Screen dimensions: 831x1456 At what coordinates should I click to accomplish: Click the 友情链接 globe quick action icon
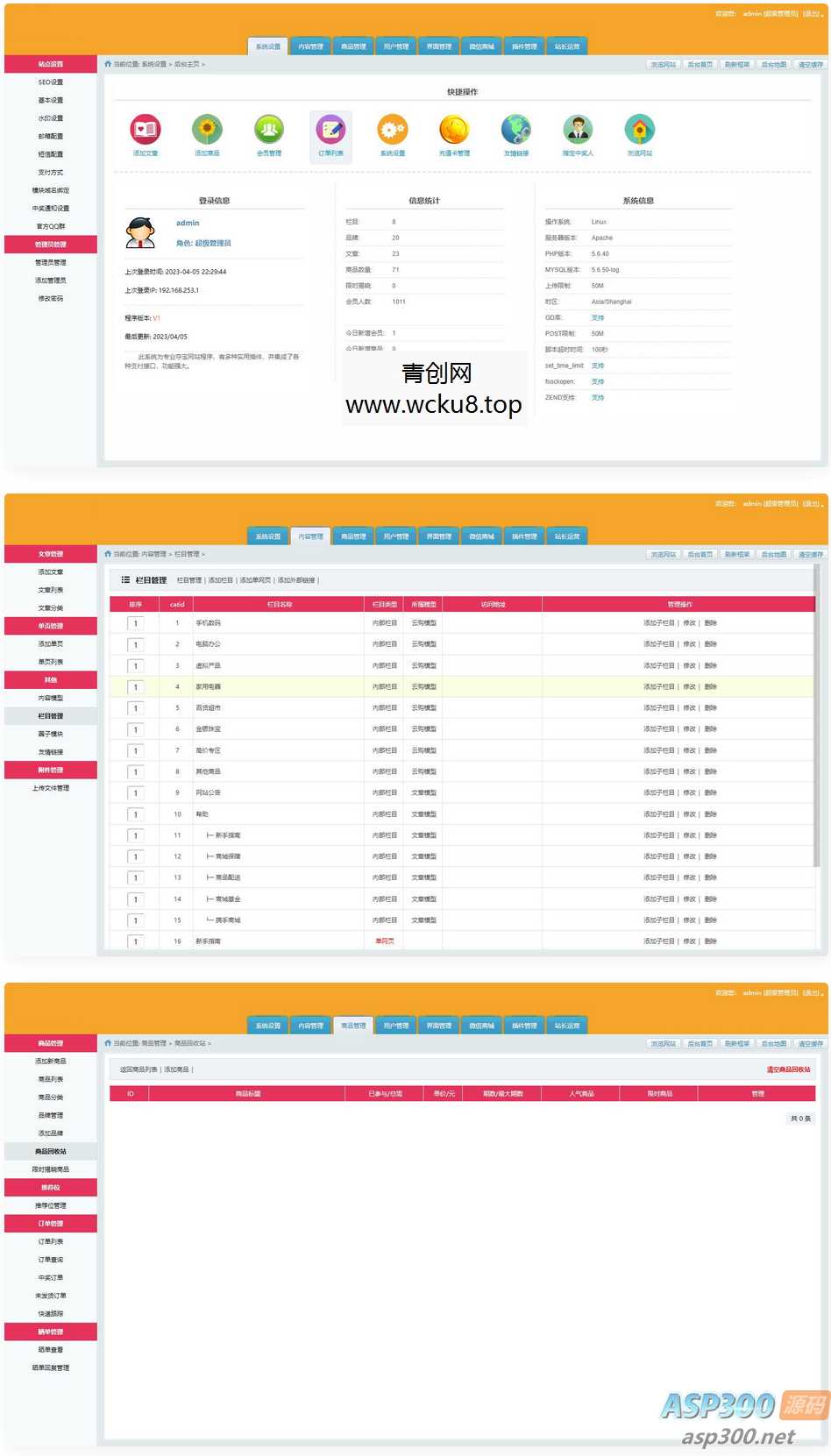[516, 130]
